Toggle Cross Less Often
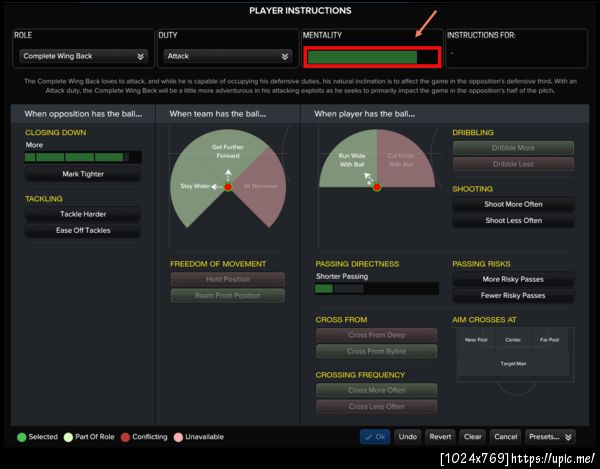The width and height of the screenshot is (600, 469). 377,407
